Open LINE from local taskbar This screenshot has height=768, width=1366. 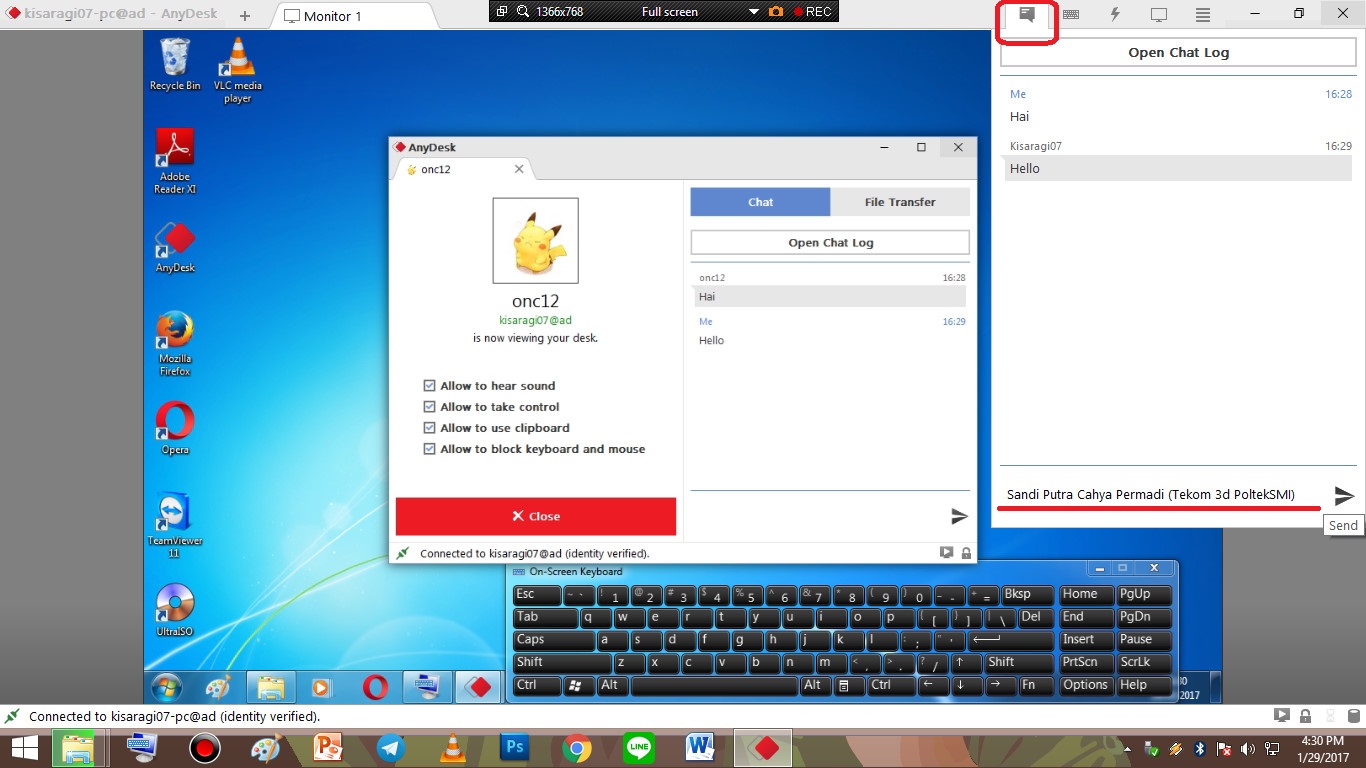coord(639,747)
